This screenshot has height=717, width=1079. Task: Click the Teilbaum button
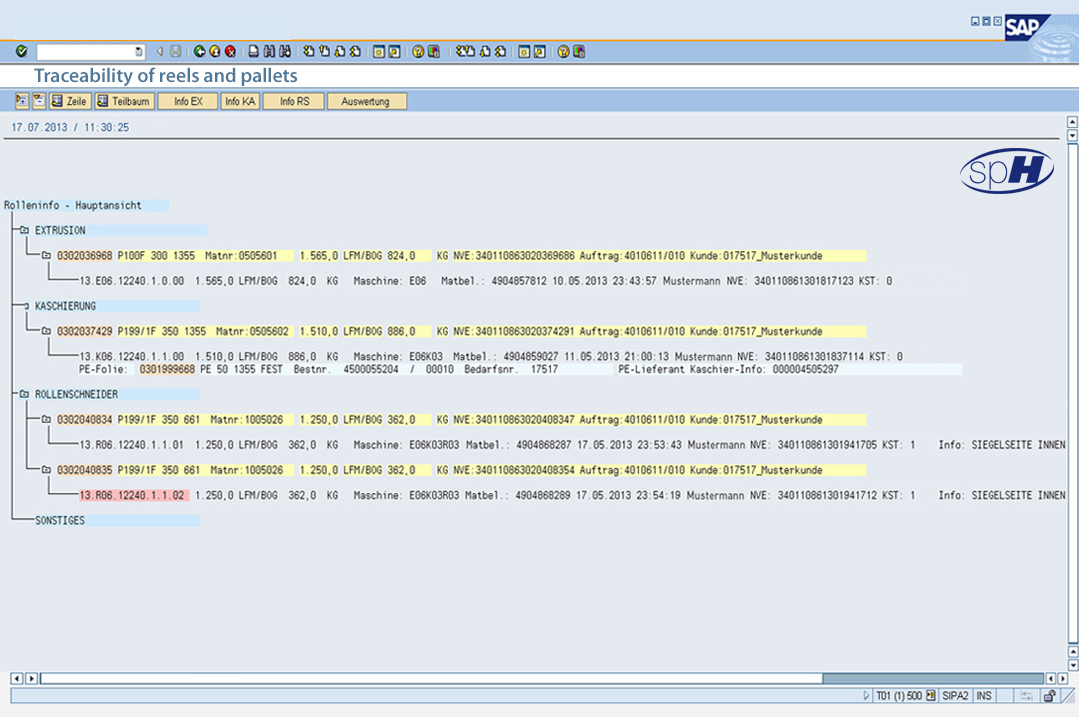click(x=124, y=101)
